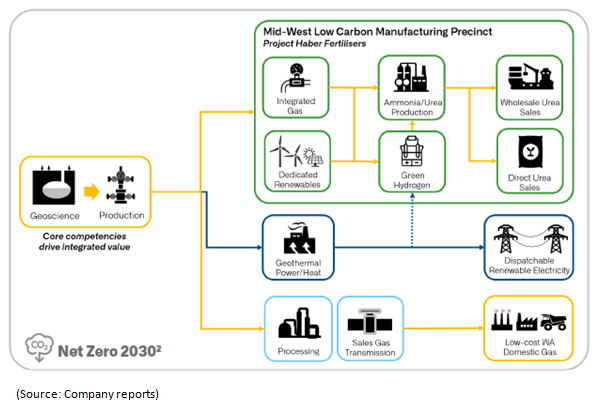Select the Integrated Gas gauge icon
The width and height of the screenshot is (600, 406).
click(297, 78)
